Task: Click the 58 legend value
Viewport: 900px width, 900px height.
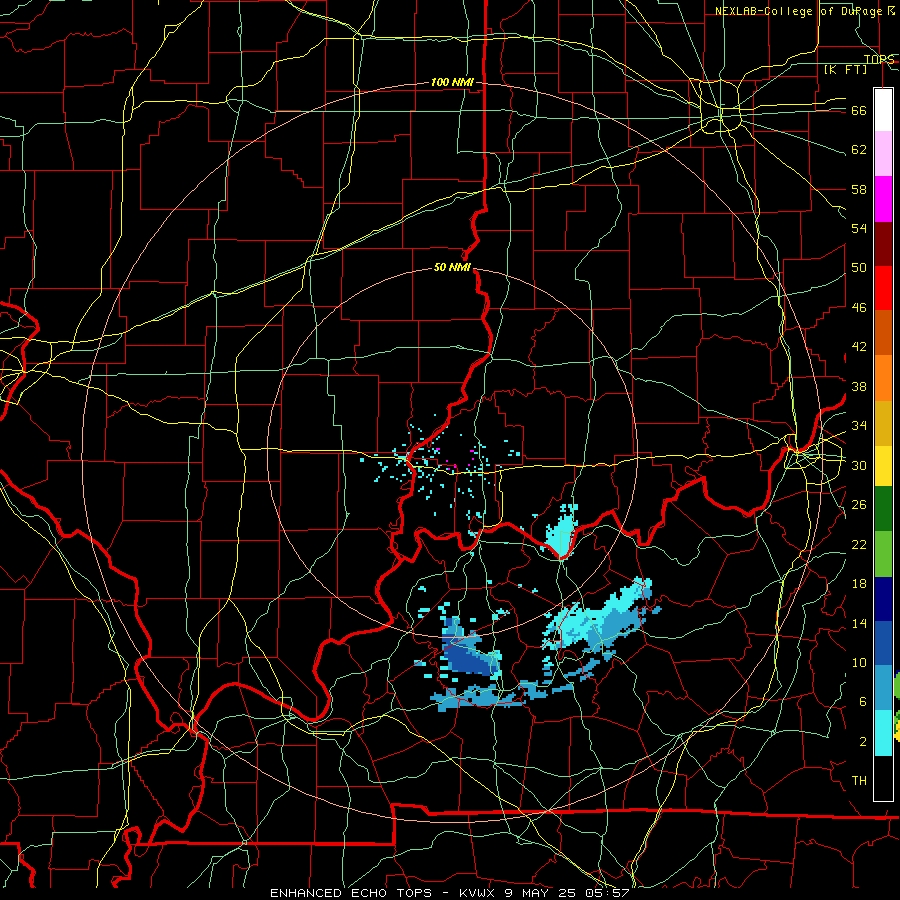Action: (859, 189)
